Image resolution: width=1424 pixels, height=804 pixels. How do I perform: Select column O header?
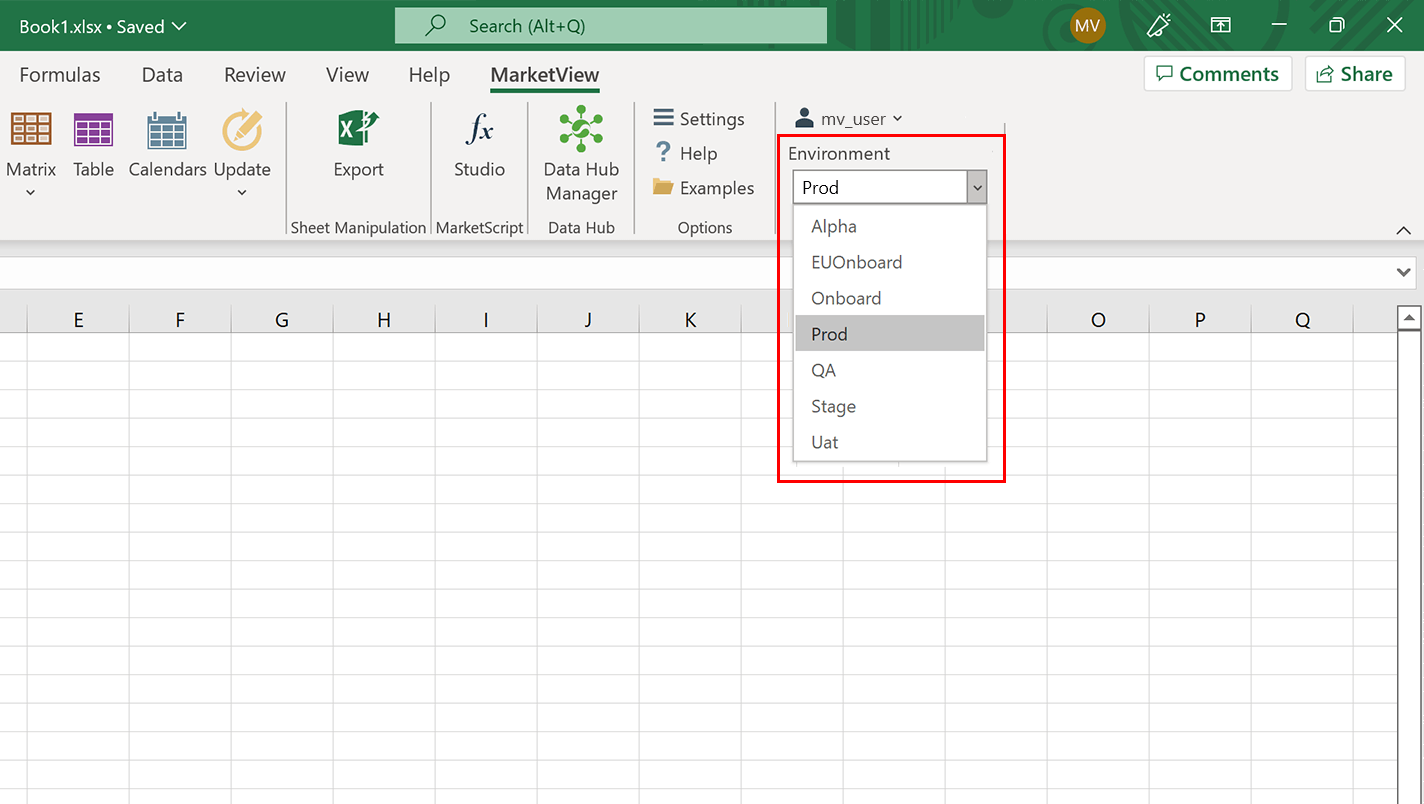pos(1098,320)
